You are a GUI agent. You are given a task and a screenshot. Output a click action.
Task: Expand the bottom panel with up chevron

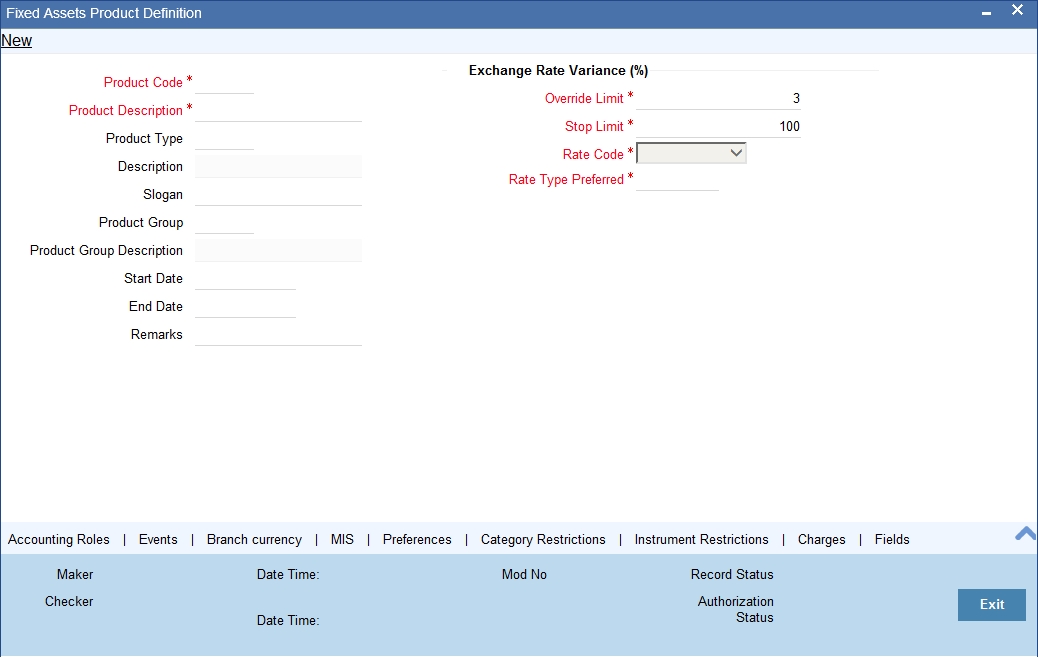1025,533
